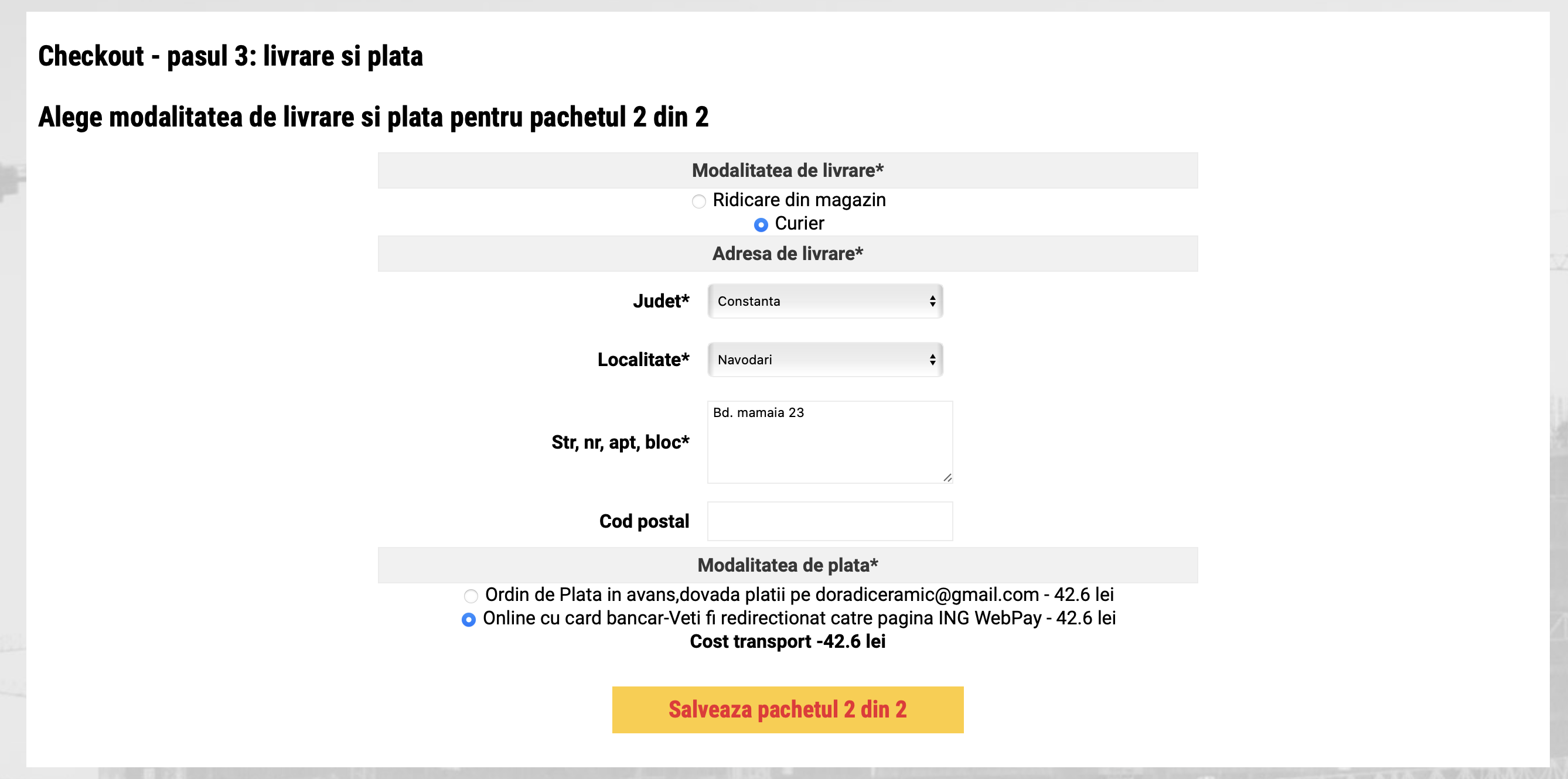The width and height of the screenshot is (1568, 779).
Task: Click the "Cost transport -42.6 lei" text
Action: tap(787, 641)
